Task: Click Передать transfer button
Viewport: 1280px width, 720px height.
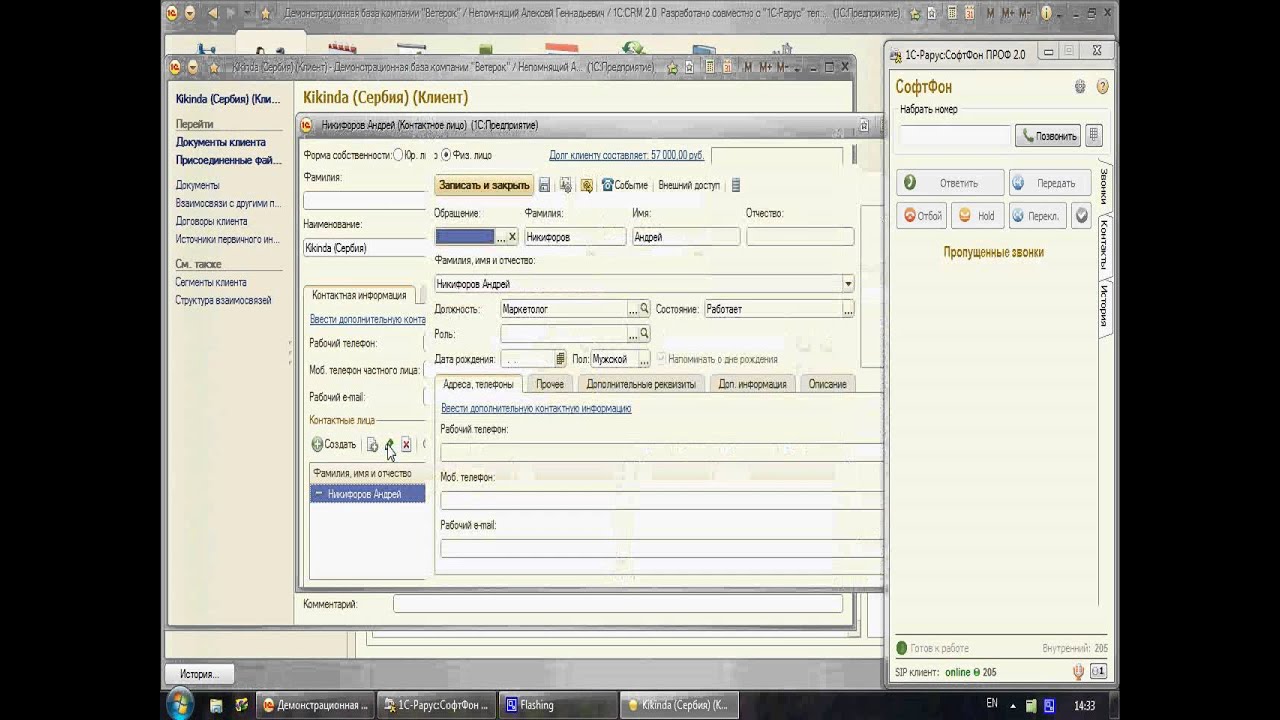Action: (1049, 183)
